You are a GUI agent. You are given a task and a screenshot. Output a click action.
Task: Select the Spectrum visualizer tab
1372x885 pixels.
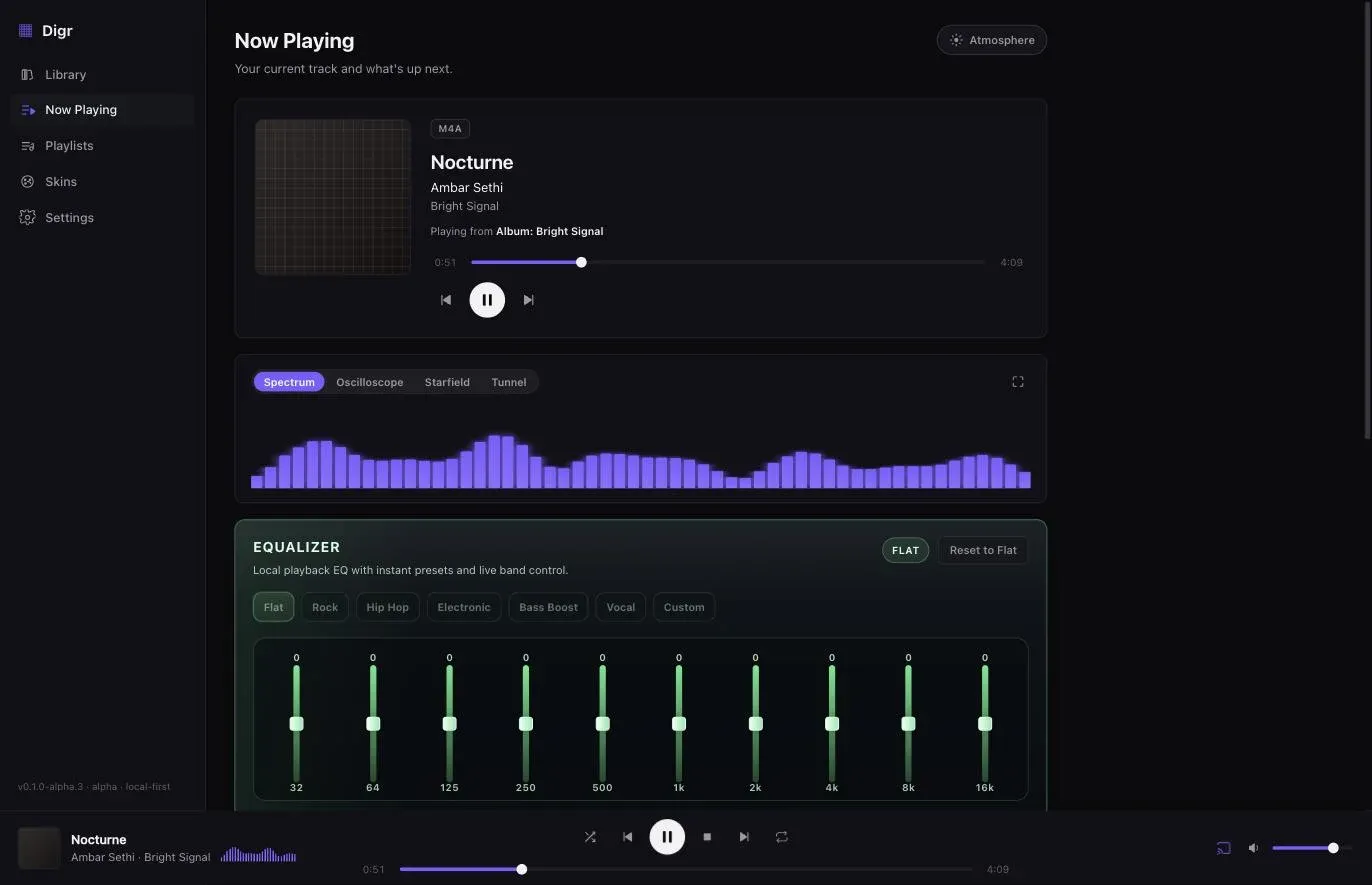click(289, 382)
